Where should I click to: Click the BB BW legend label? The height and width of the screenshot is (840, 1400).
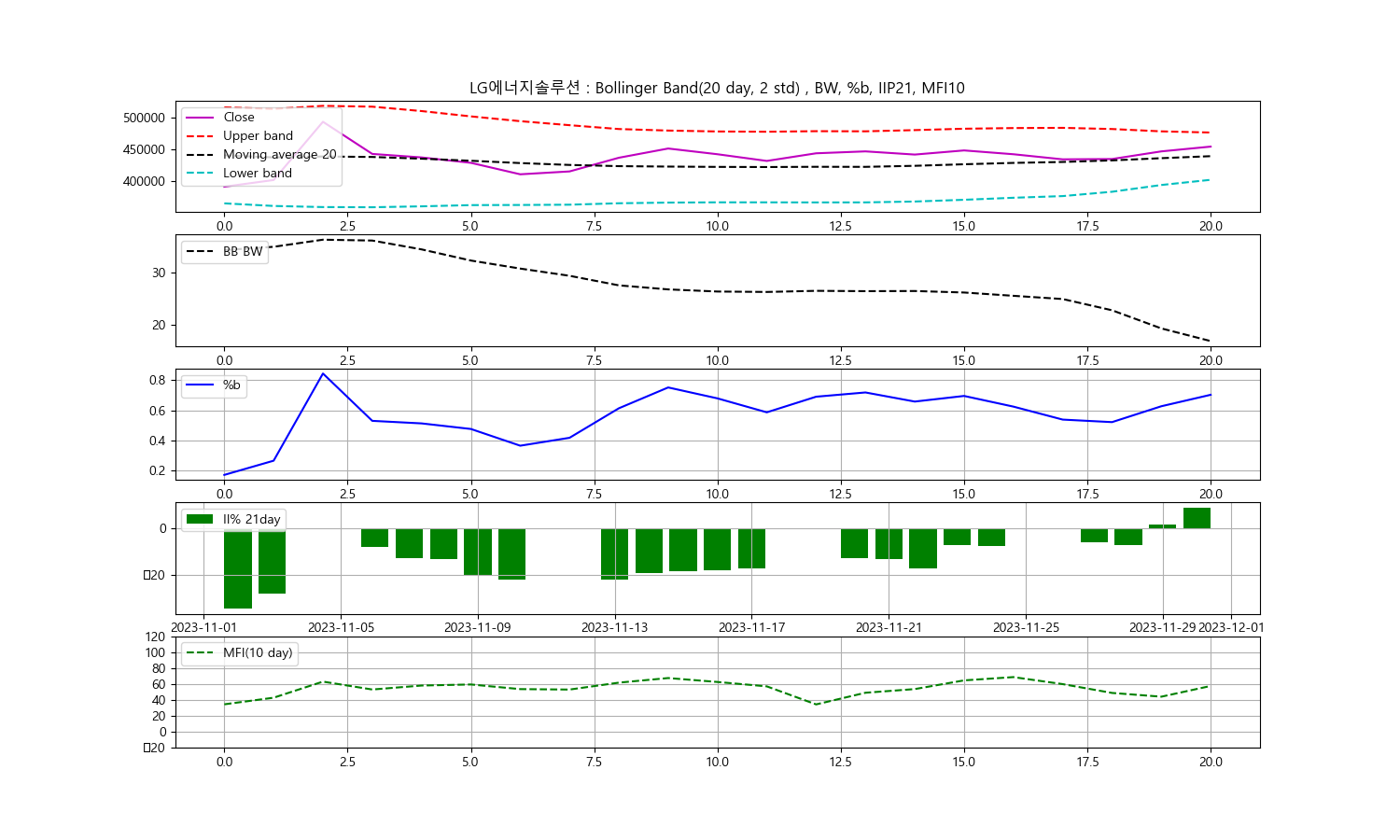pos(243,251)
